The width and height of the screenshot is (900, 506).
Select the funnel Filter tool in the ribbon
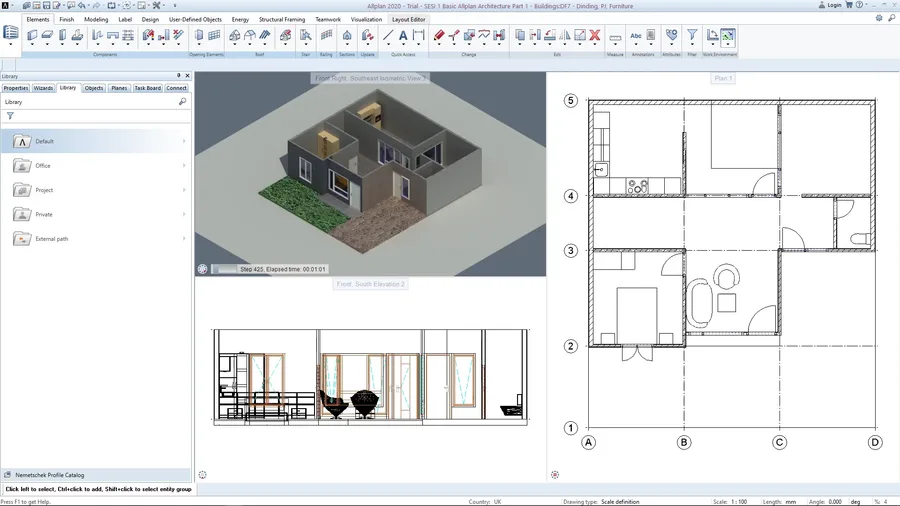692,35
